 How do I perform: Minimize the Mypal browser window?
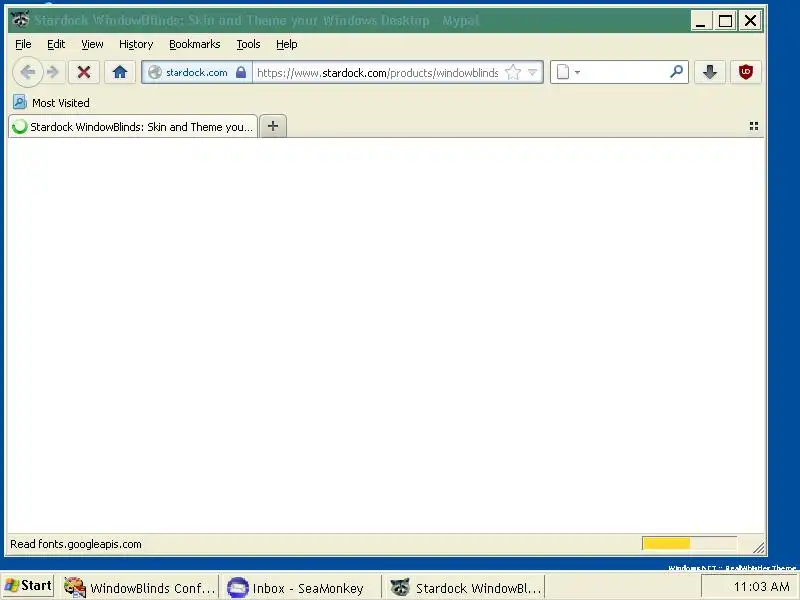(701, 21)
